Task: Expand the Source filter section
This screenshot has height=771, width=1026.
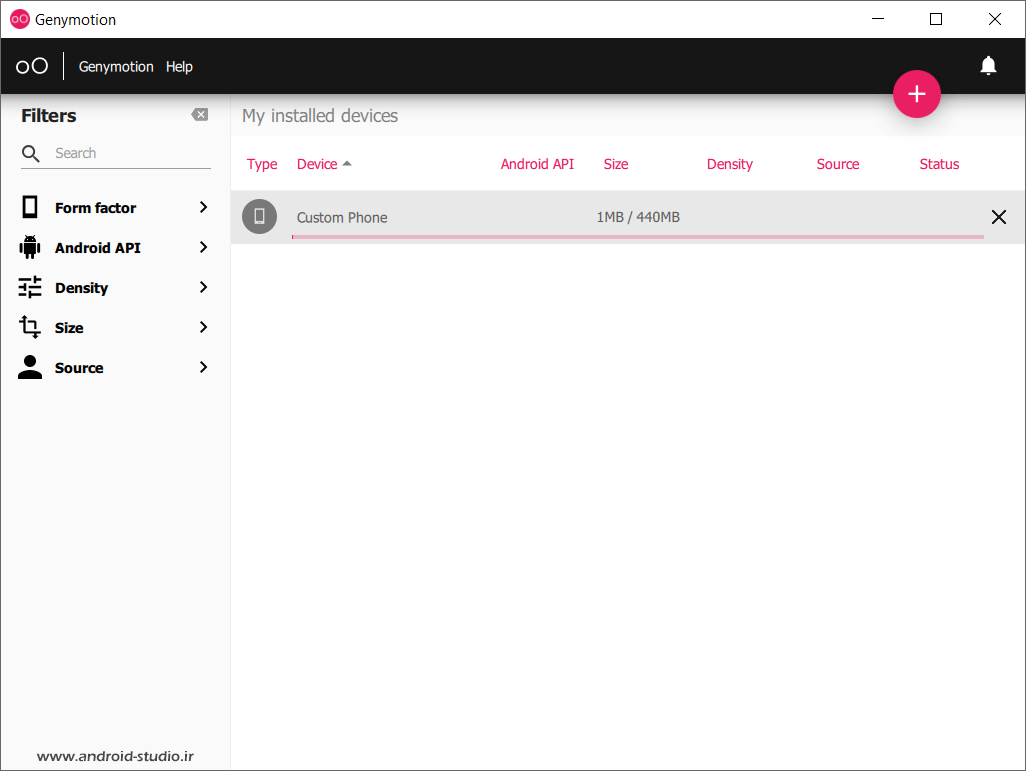Action: coord(203,367)
